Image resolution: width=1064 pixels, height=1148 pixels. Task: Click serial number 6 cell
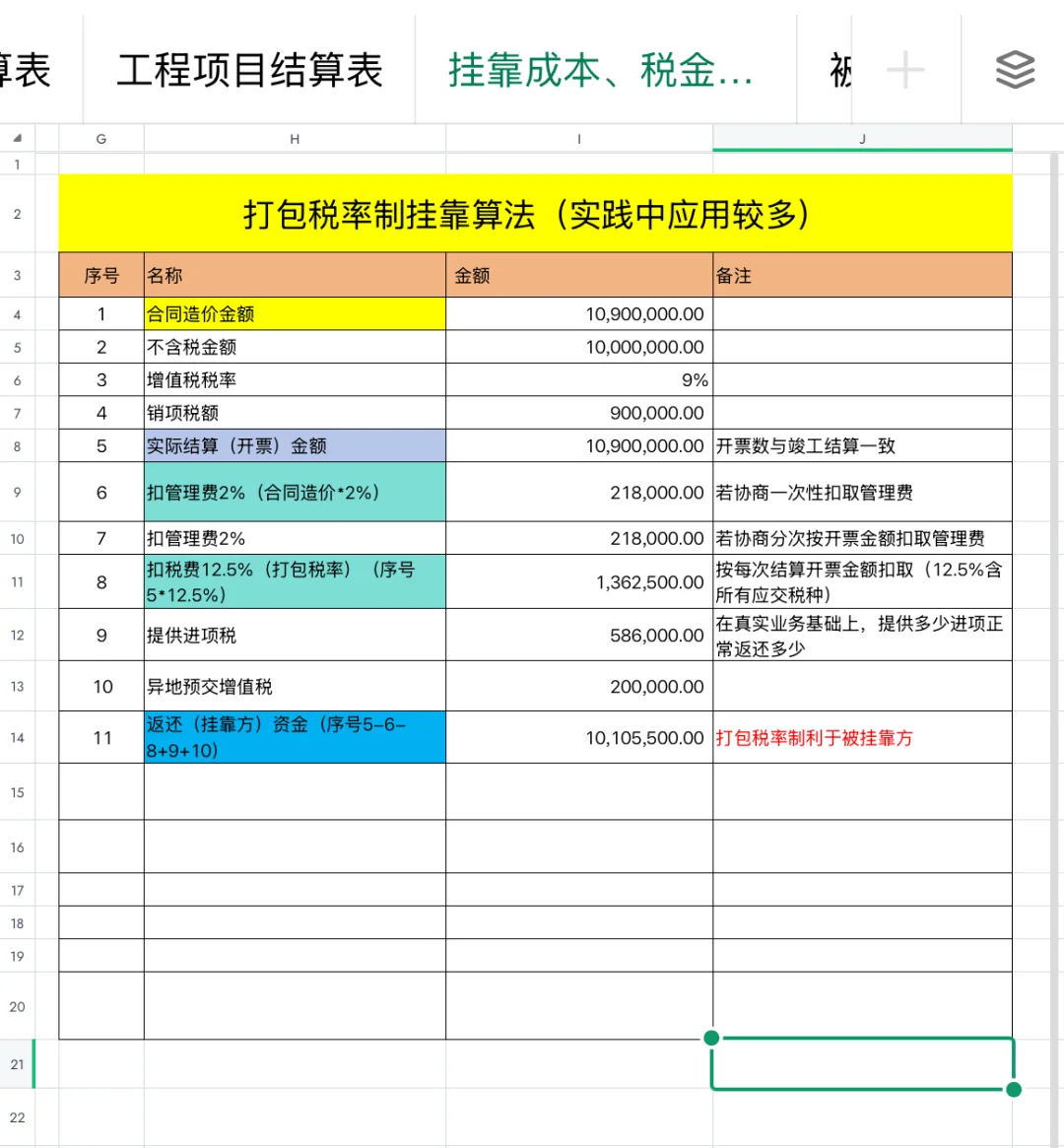pos(101,492)
